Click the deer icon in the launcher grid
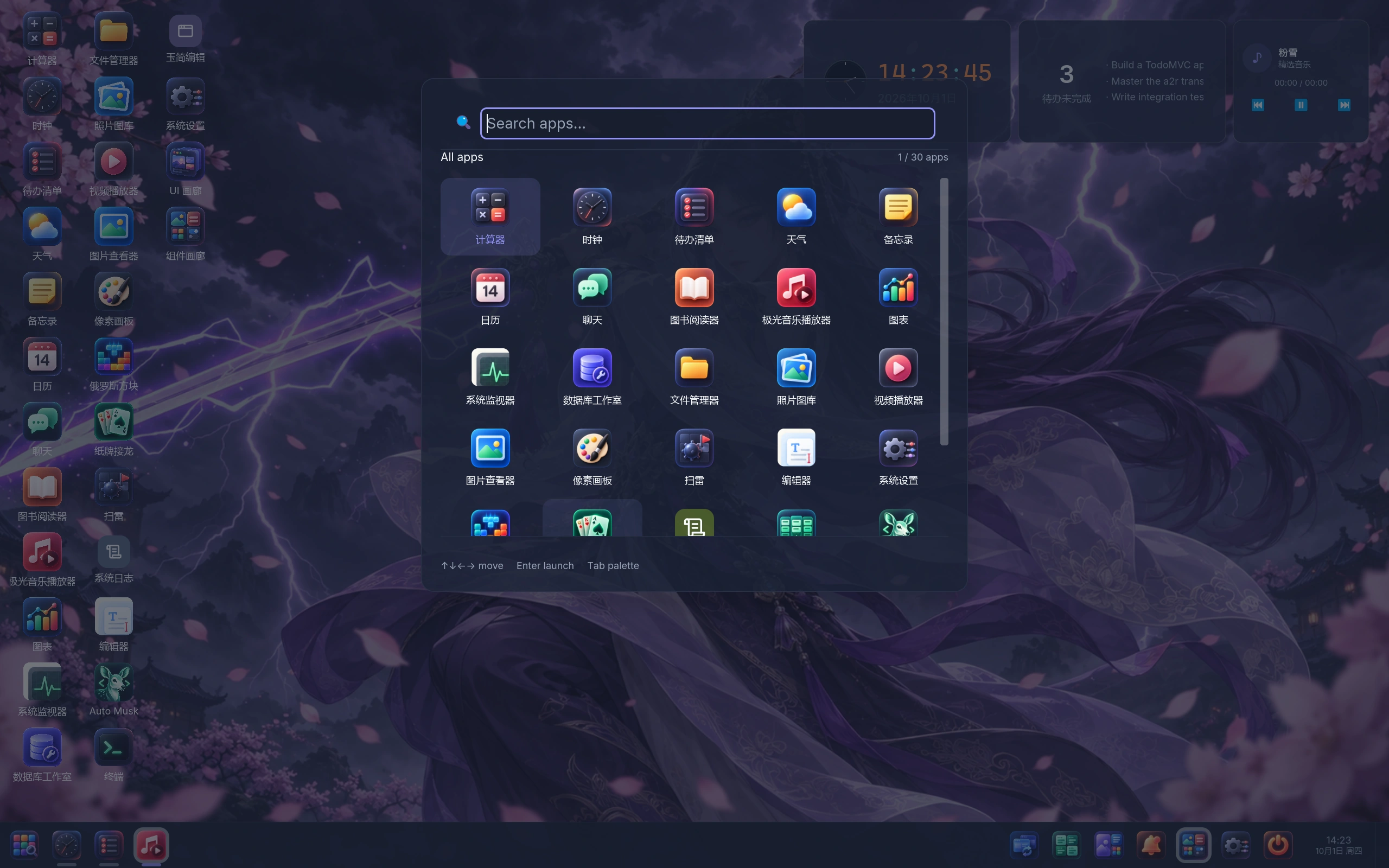This screenshot has width=1389, height=868. click(899, 523)
